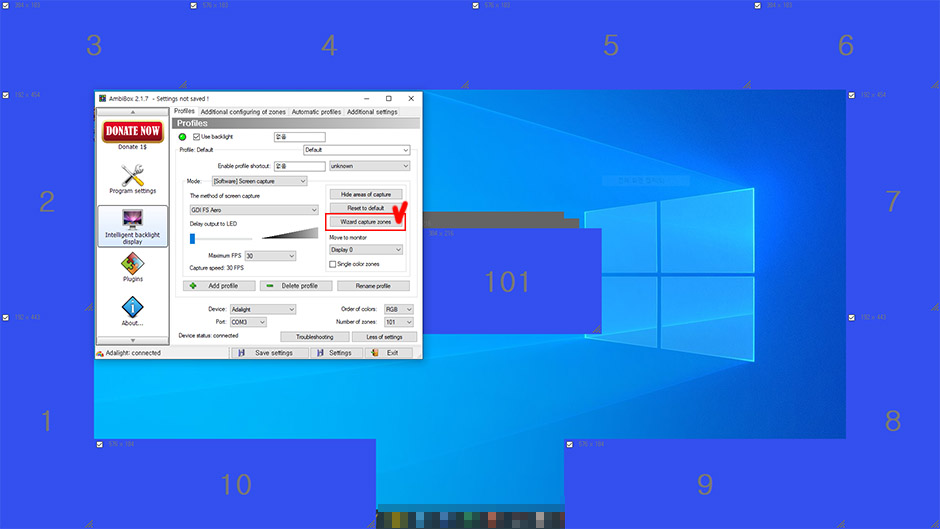
Task: Select the capture zone numbered 9
Action: coord(705,484)
